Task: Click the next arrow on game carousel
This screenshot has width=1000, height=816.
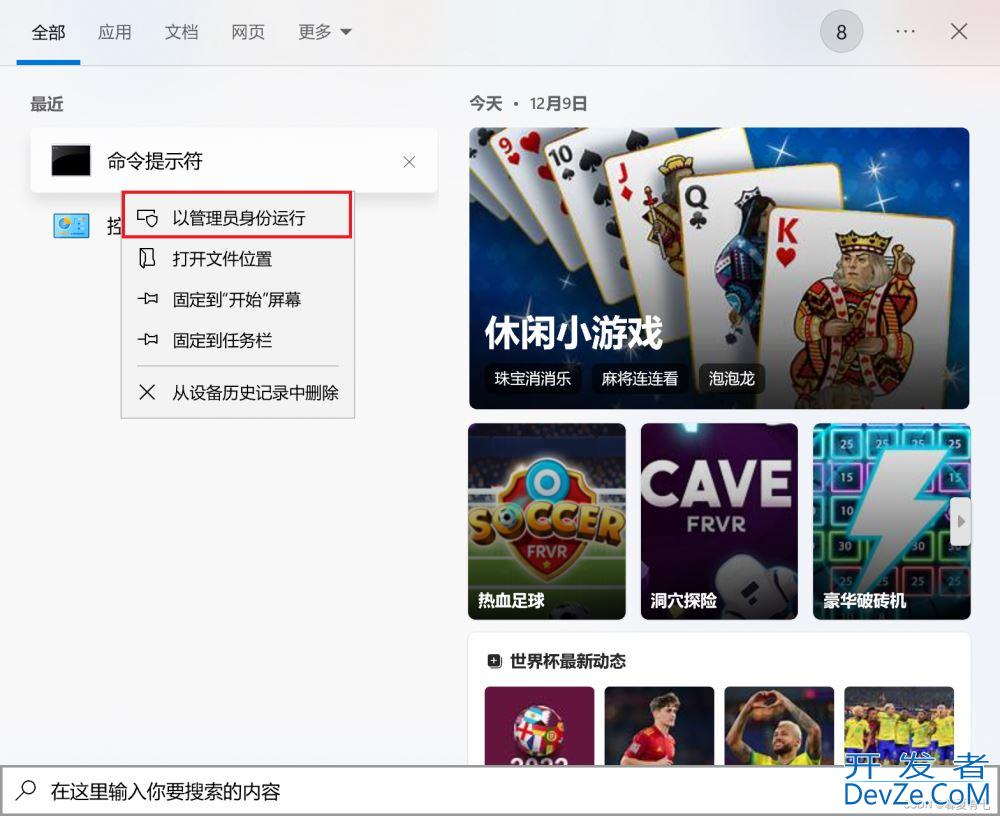Action: pos(960,521)
